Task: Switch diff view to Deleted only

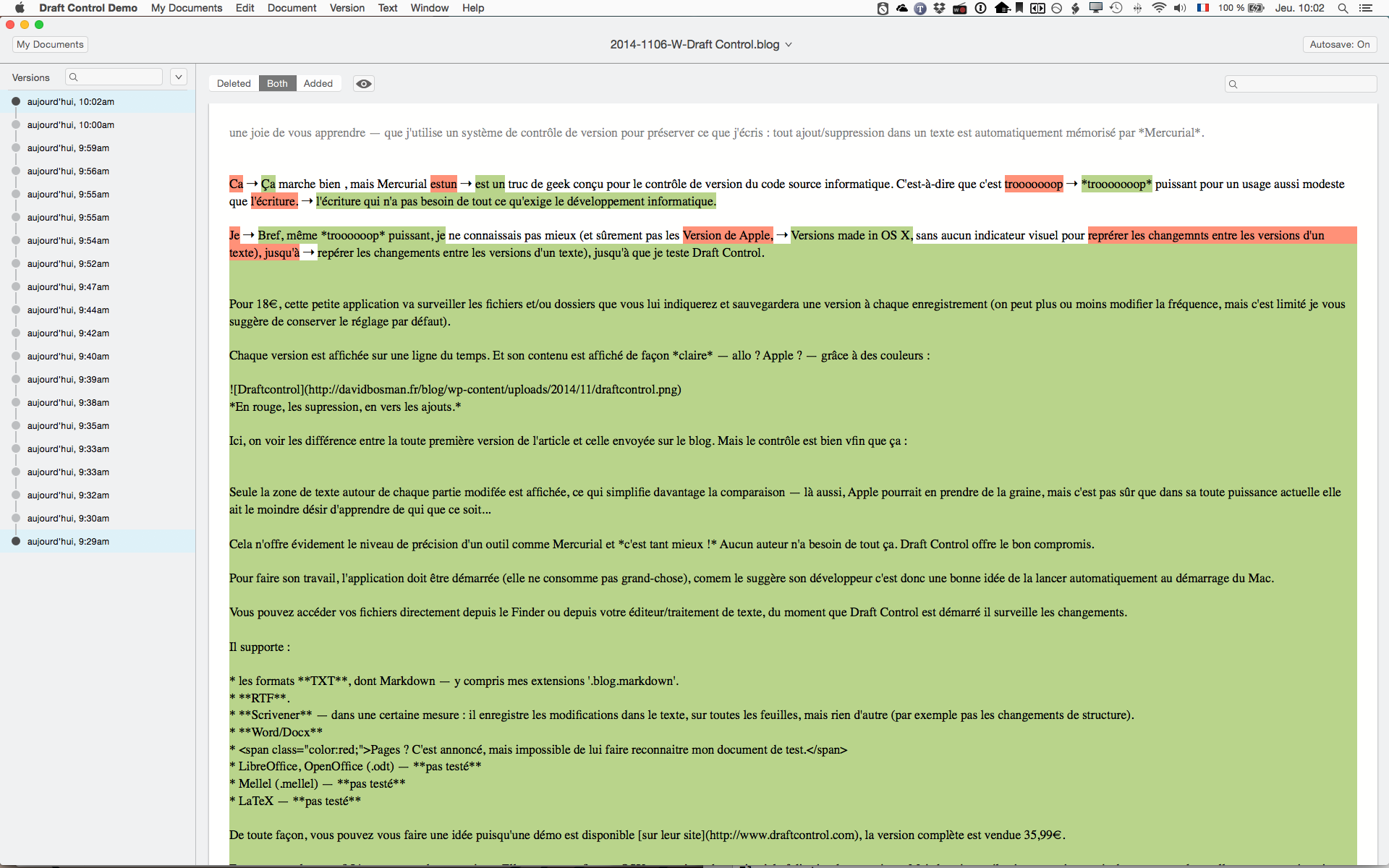Action: tap(234, 83)
